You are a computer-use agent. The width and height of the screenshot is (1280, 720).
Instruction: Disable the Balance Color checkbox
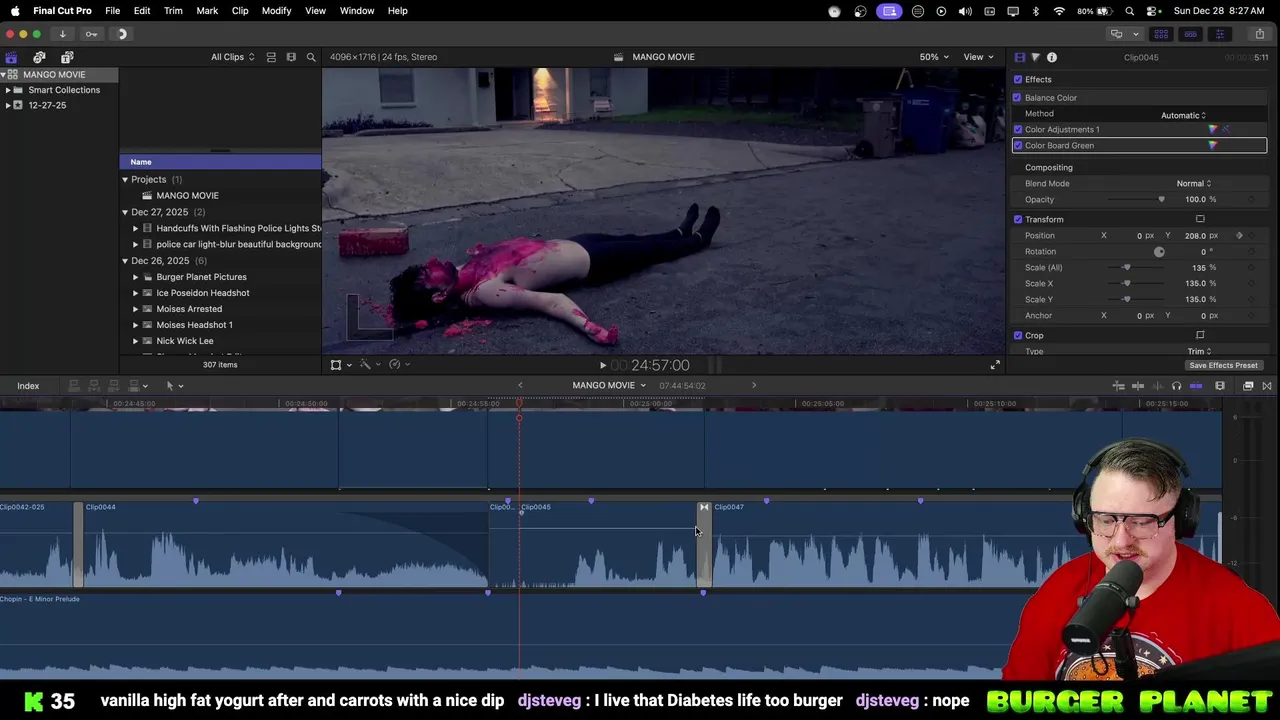[1017, 97]
